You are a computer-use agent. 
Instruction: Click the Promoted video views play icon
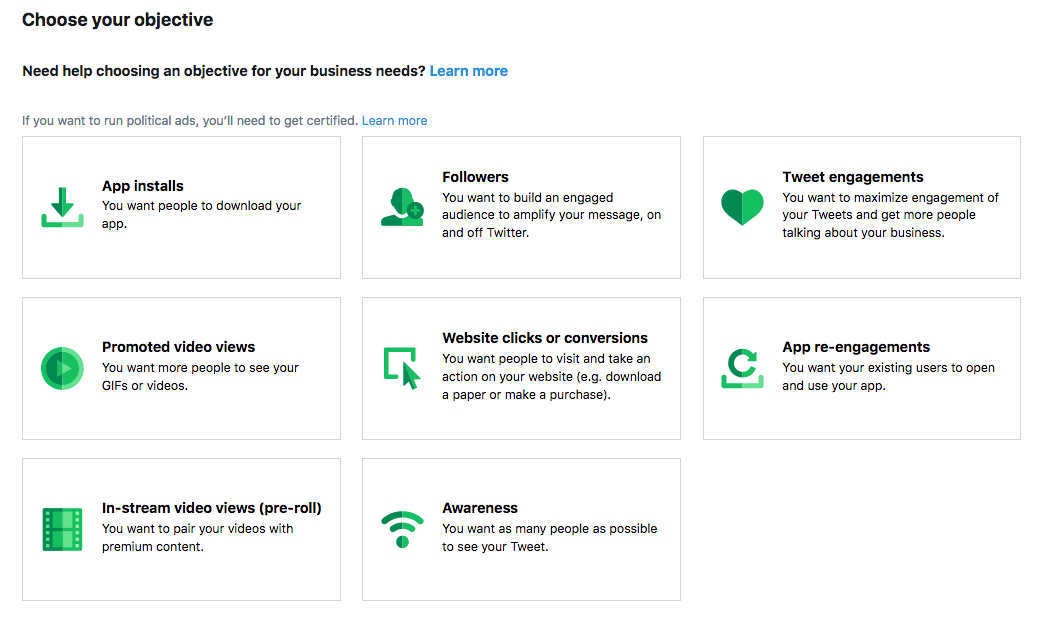62,368
